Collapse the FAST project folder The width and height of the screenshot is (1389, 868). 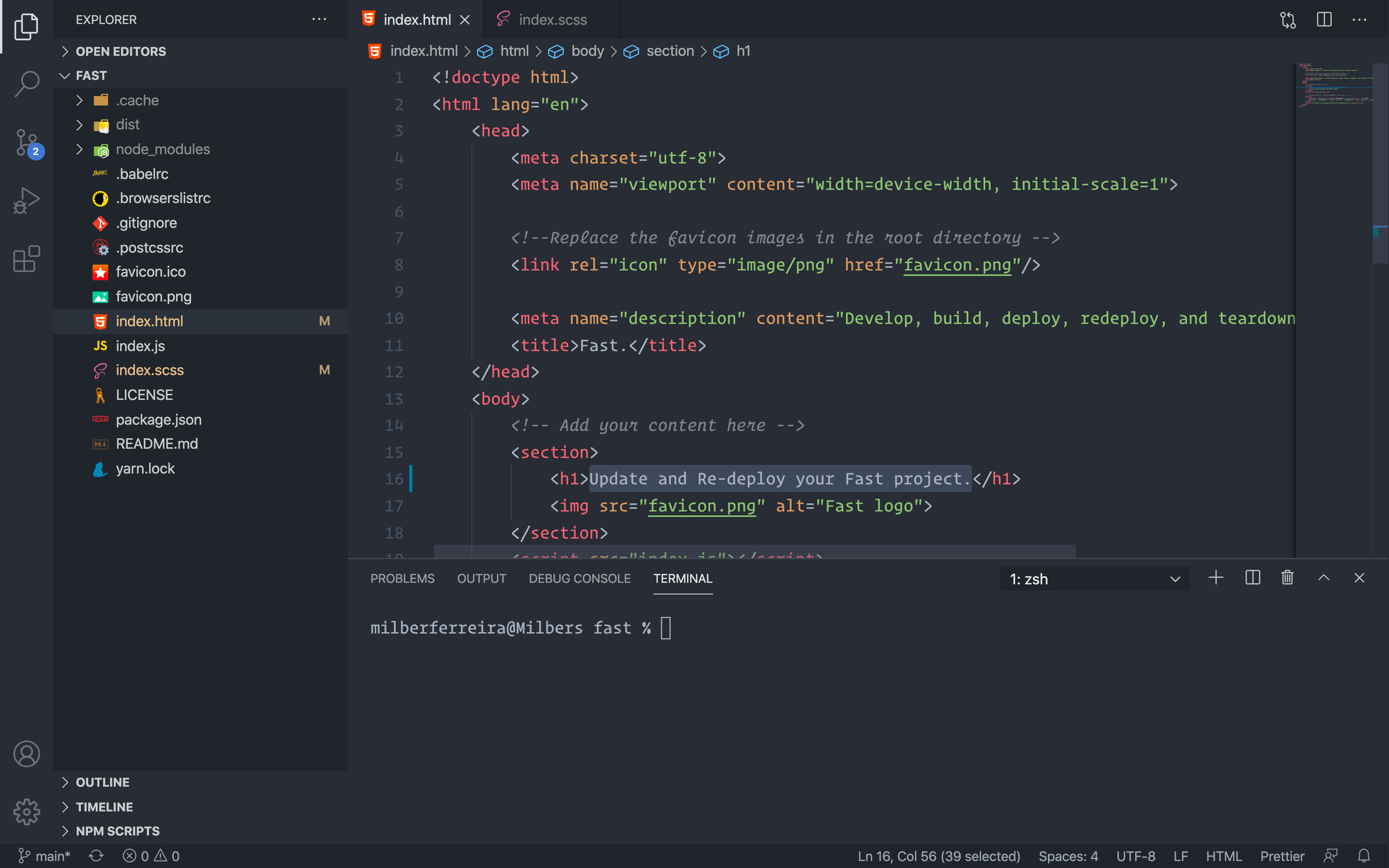(x=91, y=76)
